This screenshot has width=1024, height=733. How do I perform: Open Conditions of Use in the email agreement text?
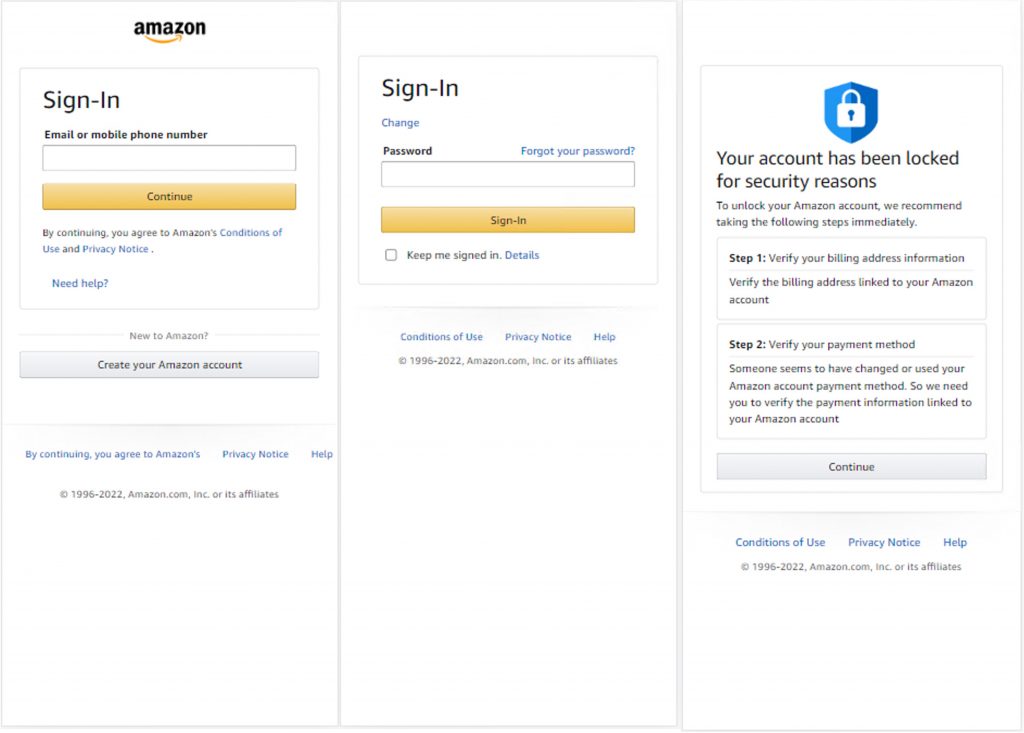point(250,232)
